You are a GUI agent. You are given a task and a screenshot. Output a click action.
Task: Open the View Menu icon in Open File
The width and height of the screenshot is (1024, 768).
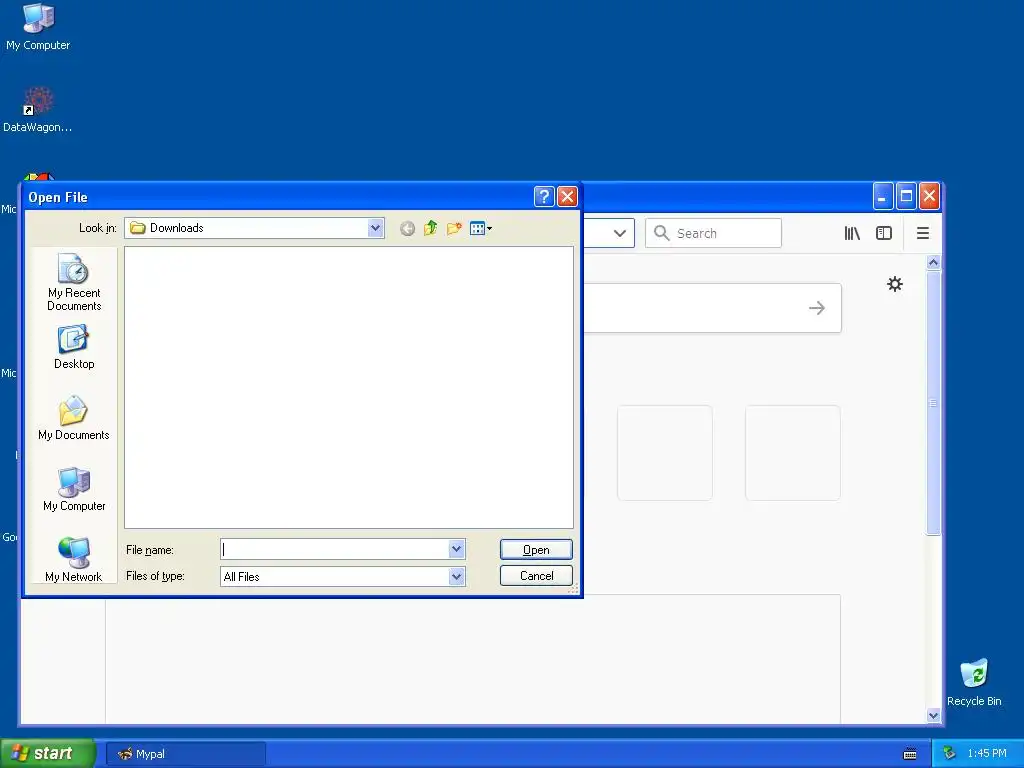(481, 229)
